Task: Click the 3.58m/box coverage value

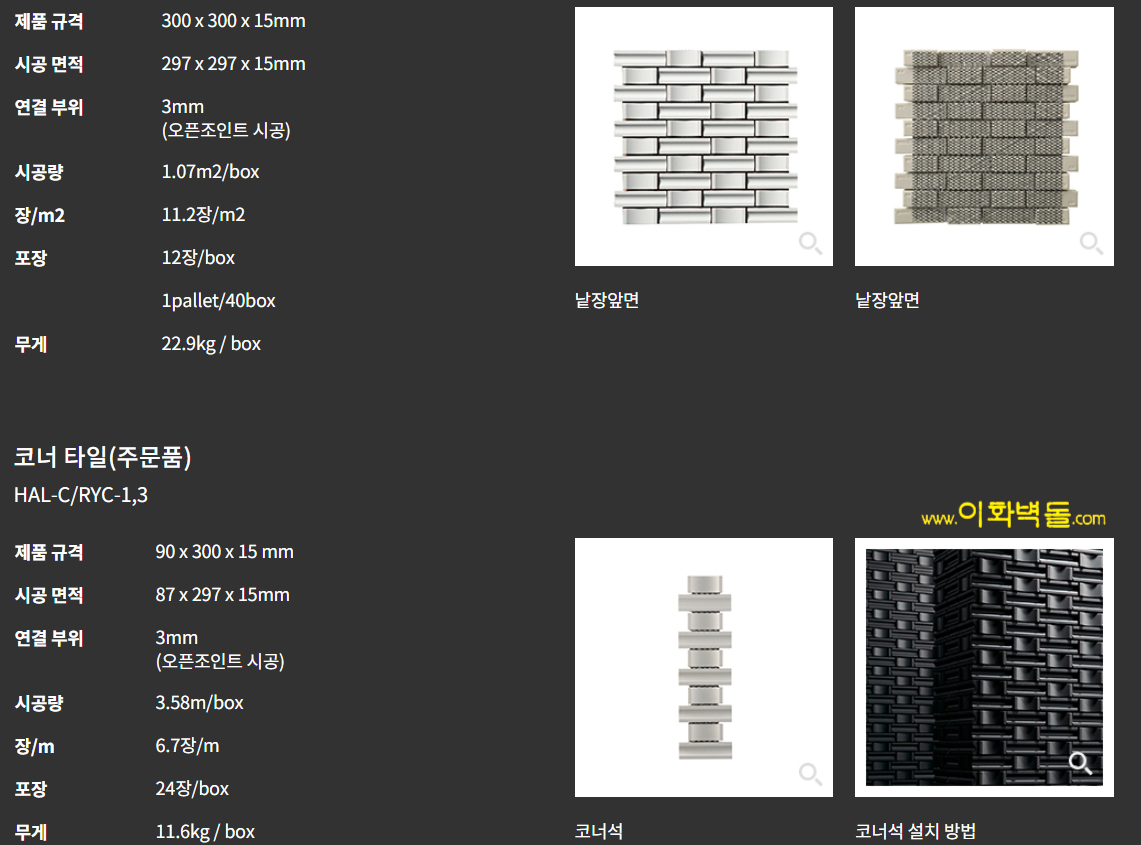Action: (x=199, y=703)
